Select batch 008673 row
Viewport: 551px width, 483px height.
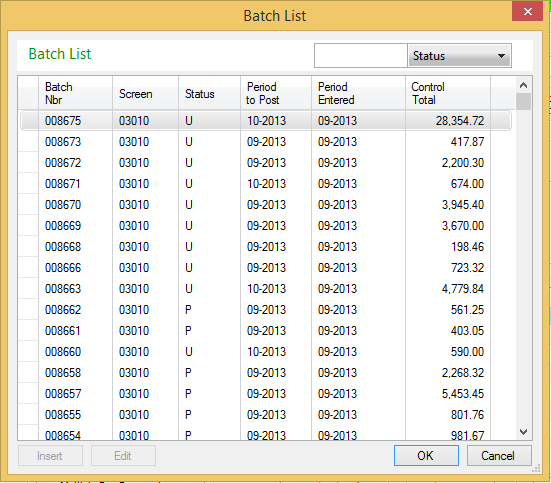click(x=265, y=142)
